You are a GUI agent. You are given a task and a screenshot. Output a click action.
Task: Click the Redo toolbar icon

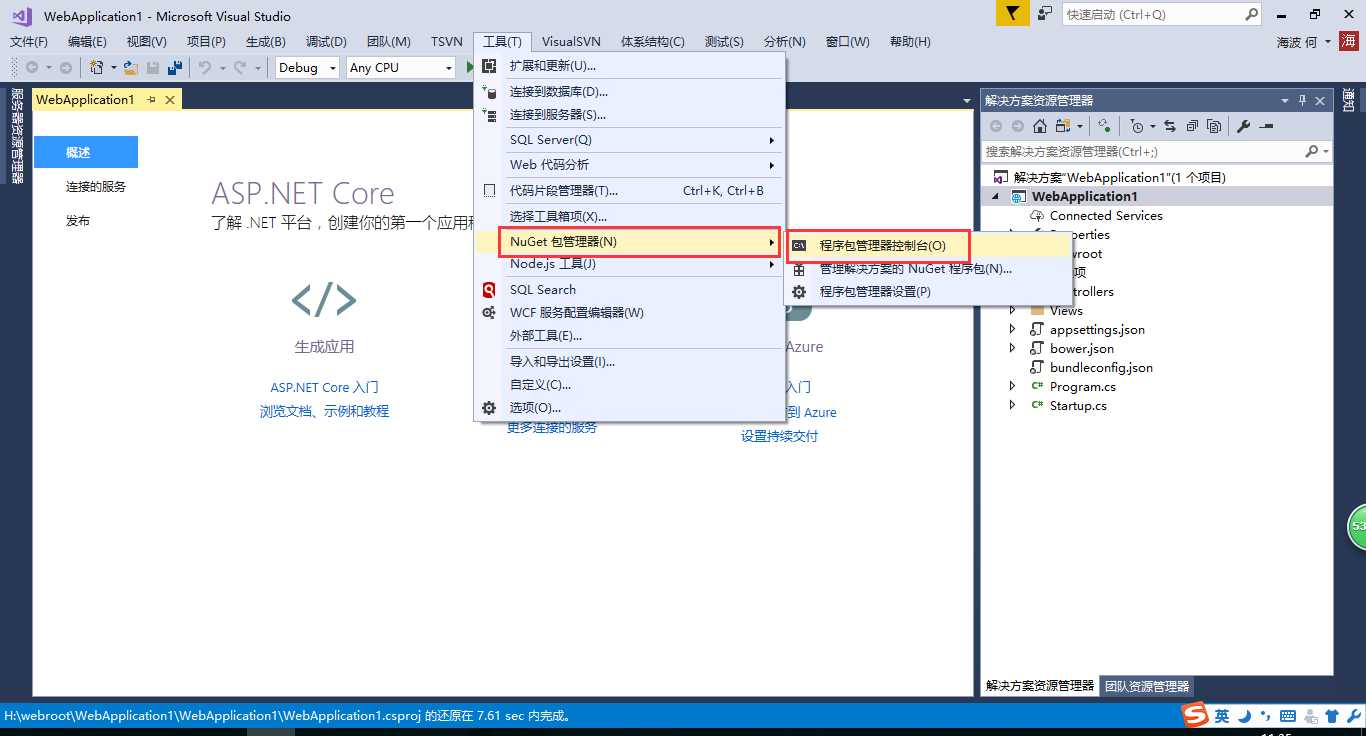[x=240, y=67]
